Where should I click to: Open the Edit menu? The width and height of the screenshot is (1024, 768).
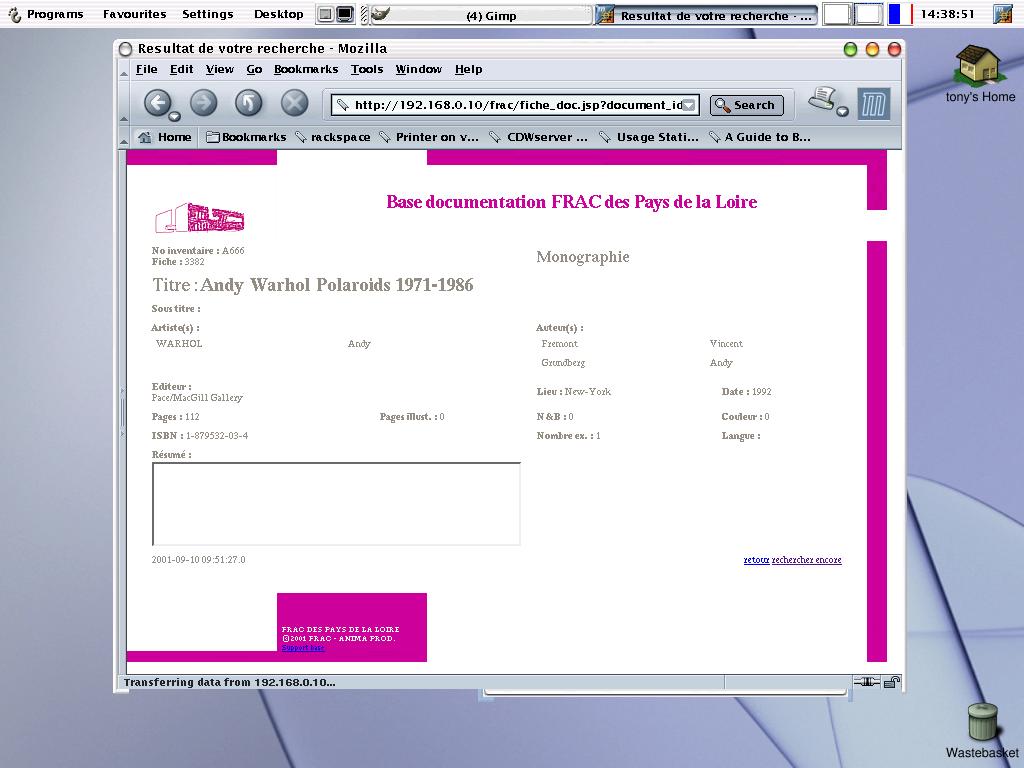tap(182, 69)
